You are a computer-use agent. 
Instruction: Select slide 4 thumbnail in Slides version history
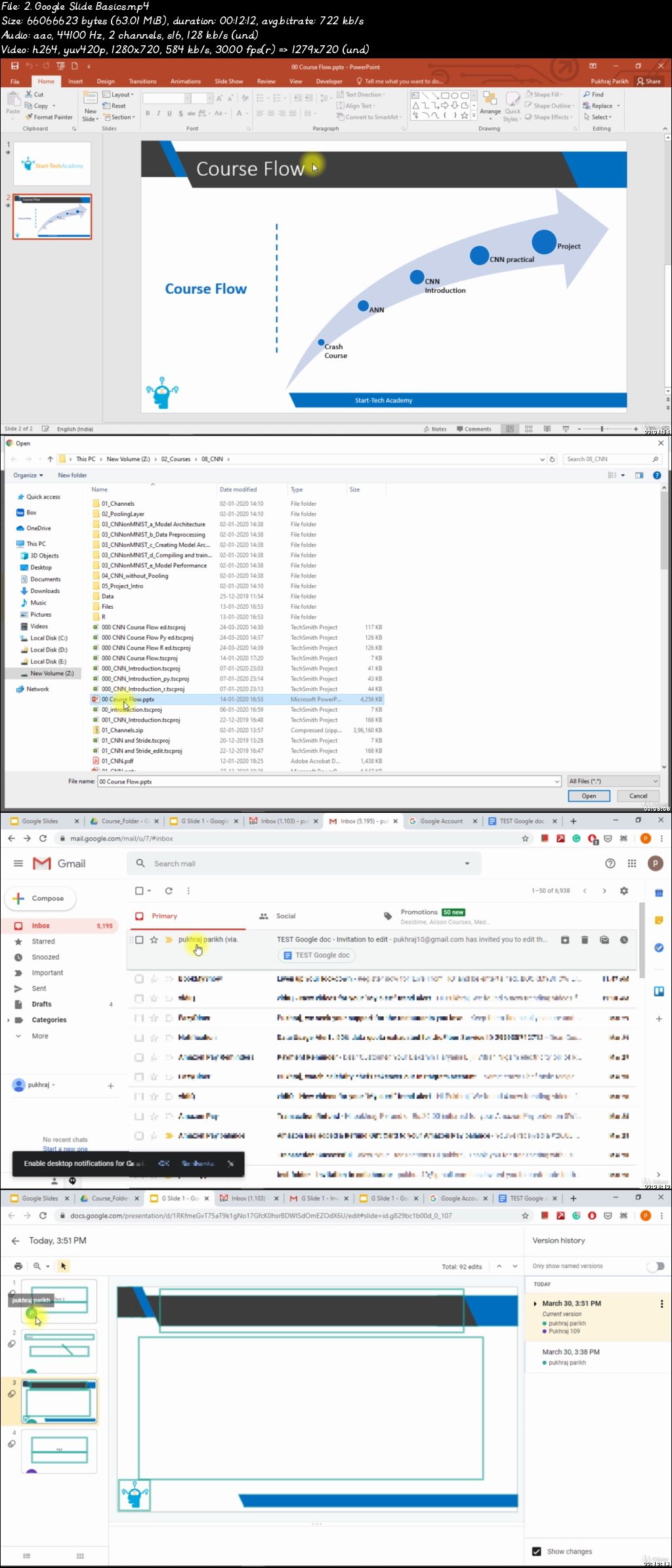pyautogui.click(x=59, y=1452)
